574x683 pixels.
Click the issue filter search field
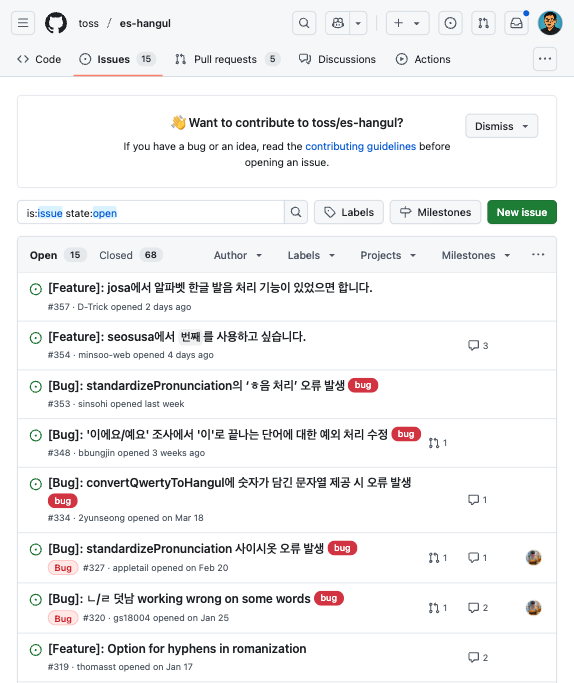pyautogui.click(x=151, y=212)
